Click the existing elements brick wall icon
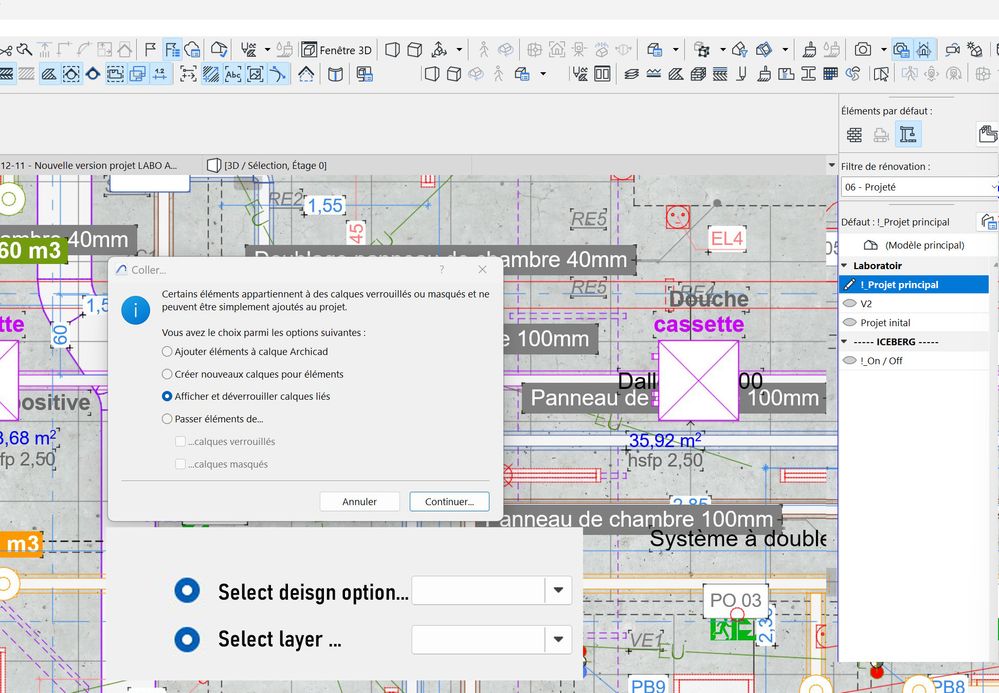 854,135
